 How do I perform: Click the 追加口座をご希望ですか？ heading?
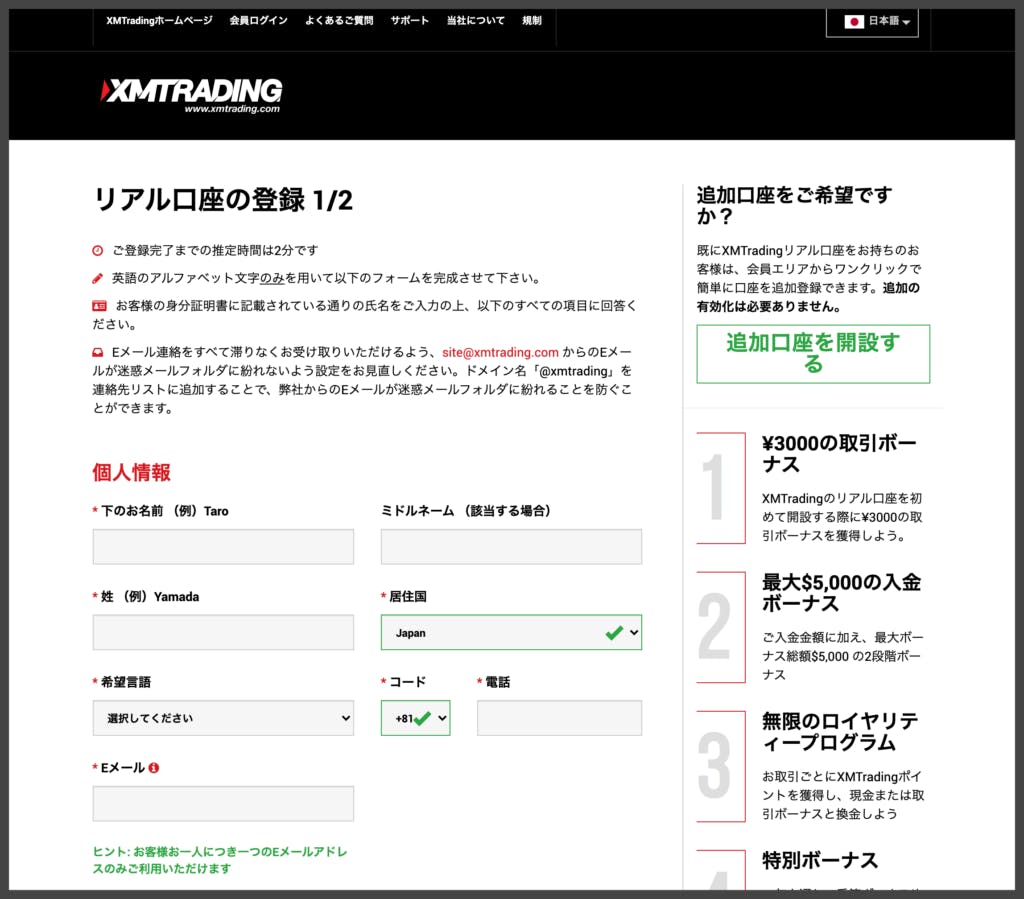pyautogui.click(x=794, y=205)
